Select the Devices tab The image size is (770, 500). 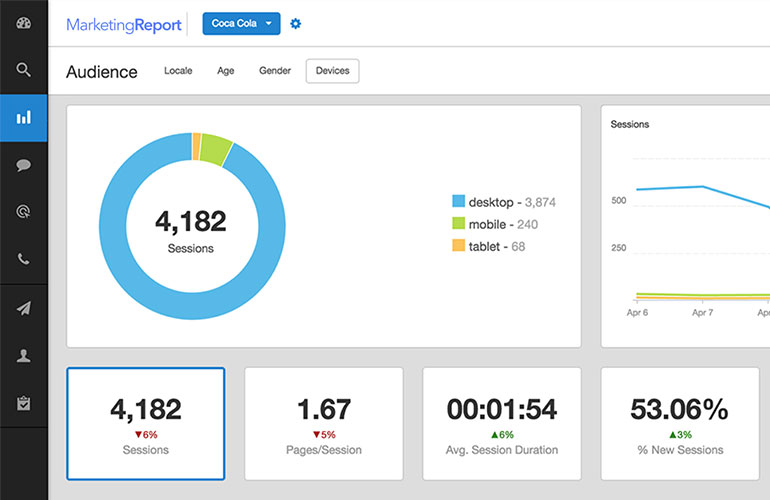[x=332, y=71]
